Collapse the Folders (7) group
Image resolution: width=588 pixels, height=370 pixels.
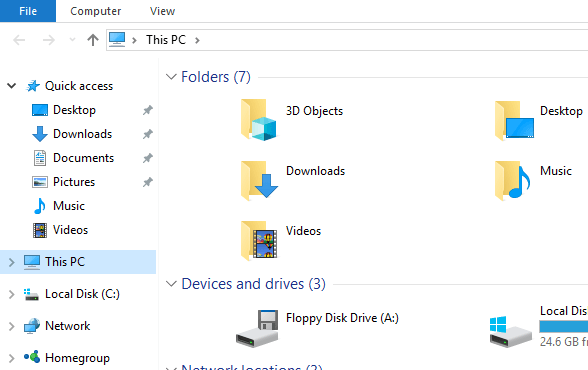(x=171, y=77)
